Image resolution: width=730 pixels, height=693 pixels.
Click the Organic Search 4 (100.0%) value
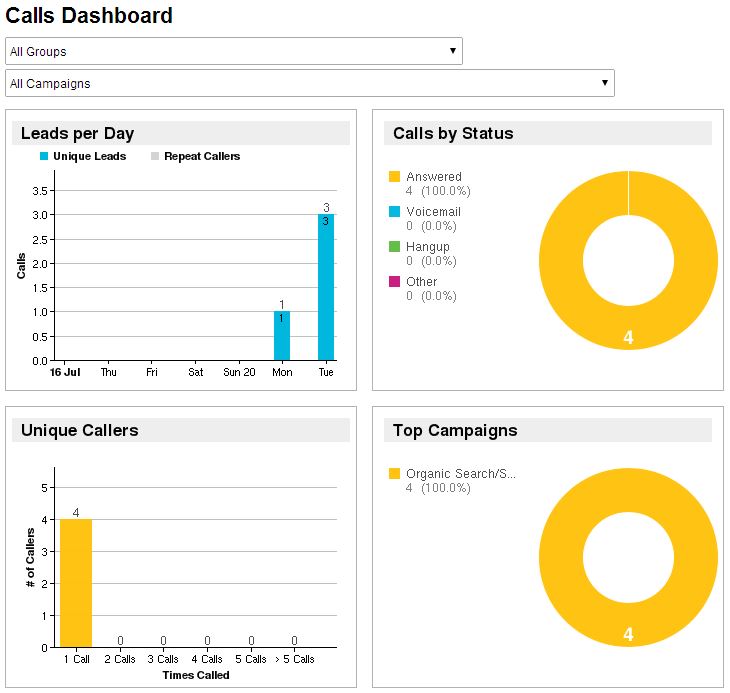[438, 488]
